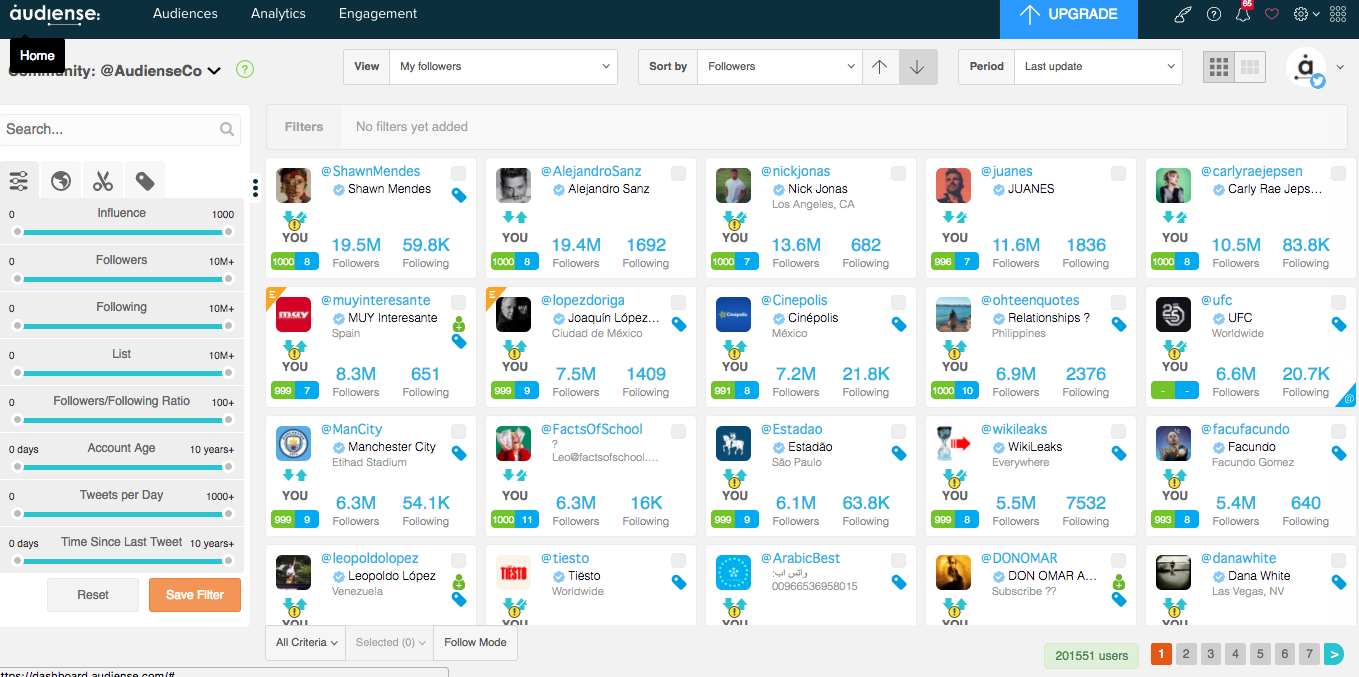Click the Tweets per Day slider right handle
The image size is (1359, 677).
[x=228, y=514]
